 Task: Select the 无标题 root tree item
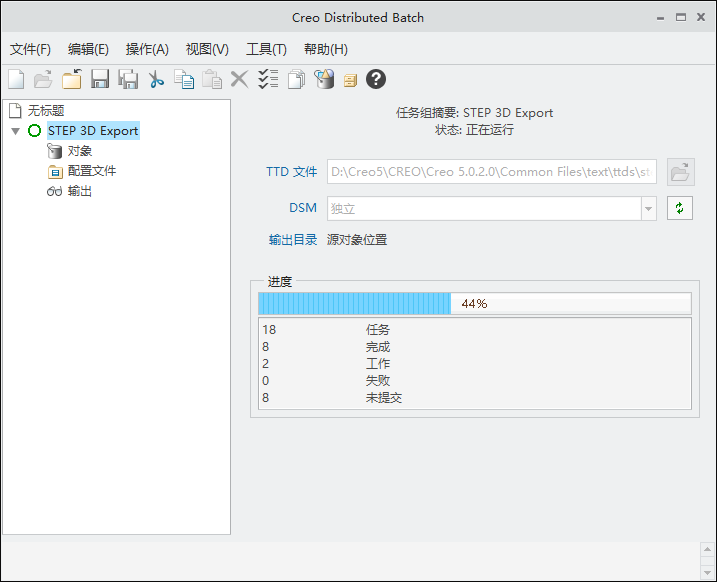pos(46,110)
